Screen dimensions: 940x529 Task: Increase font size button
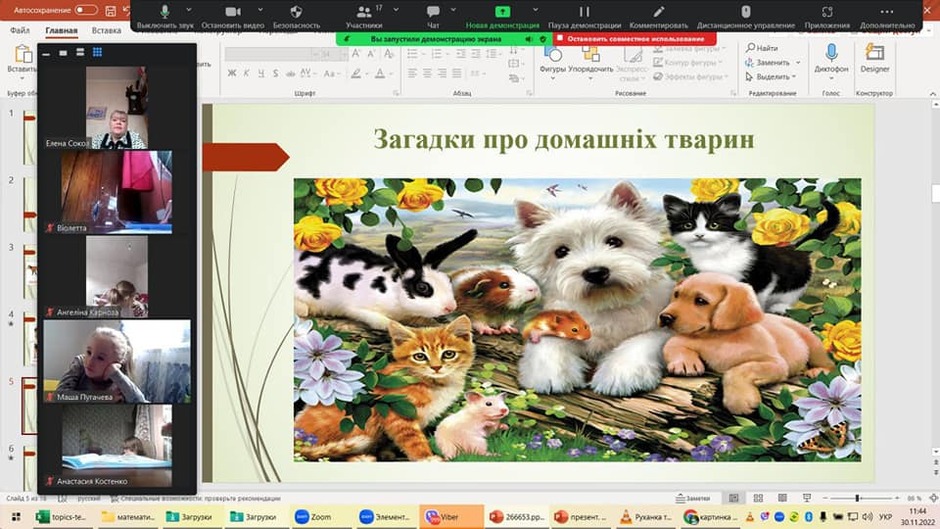pos(356,54)
